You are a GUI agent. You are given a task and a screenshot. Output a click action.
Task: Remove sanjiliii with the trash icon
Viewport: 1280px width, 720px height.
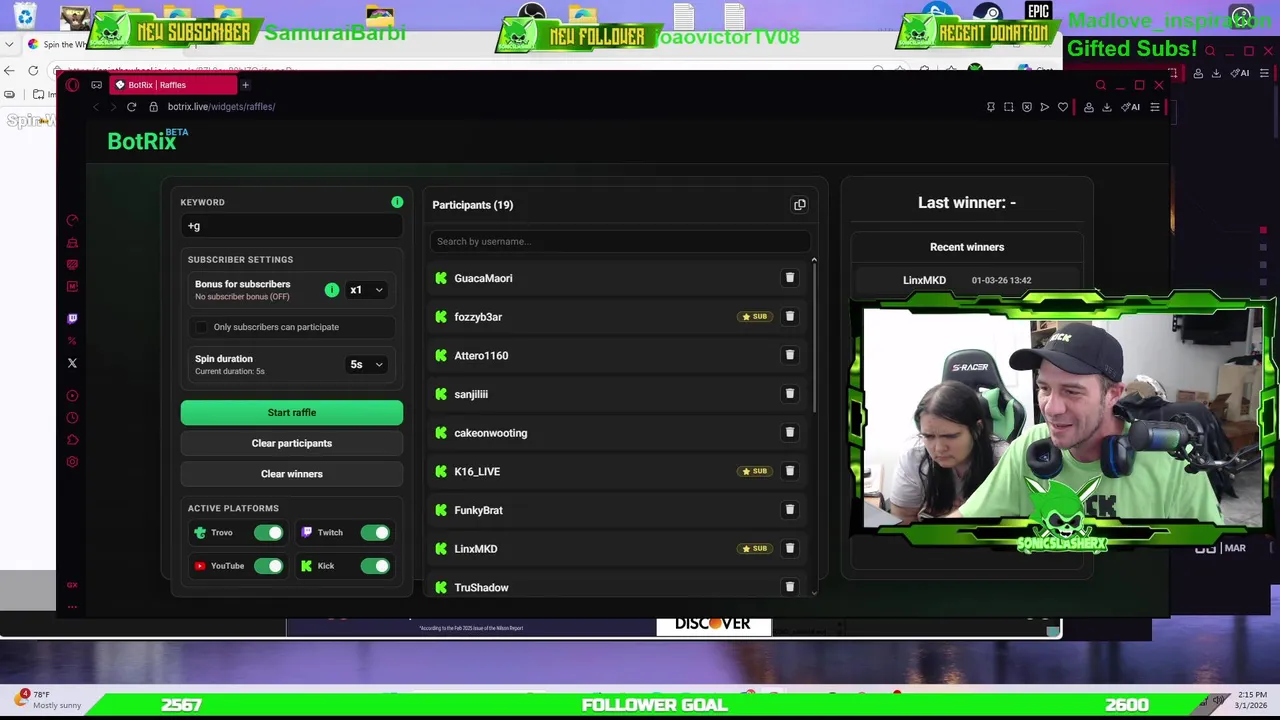[x=789, y=394]
